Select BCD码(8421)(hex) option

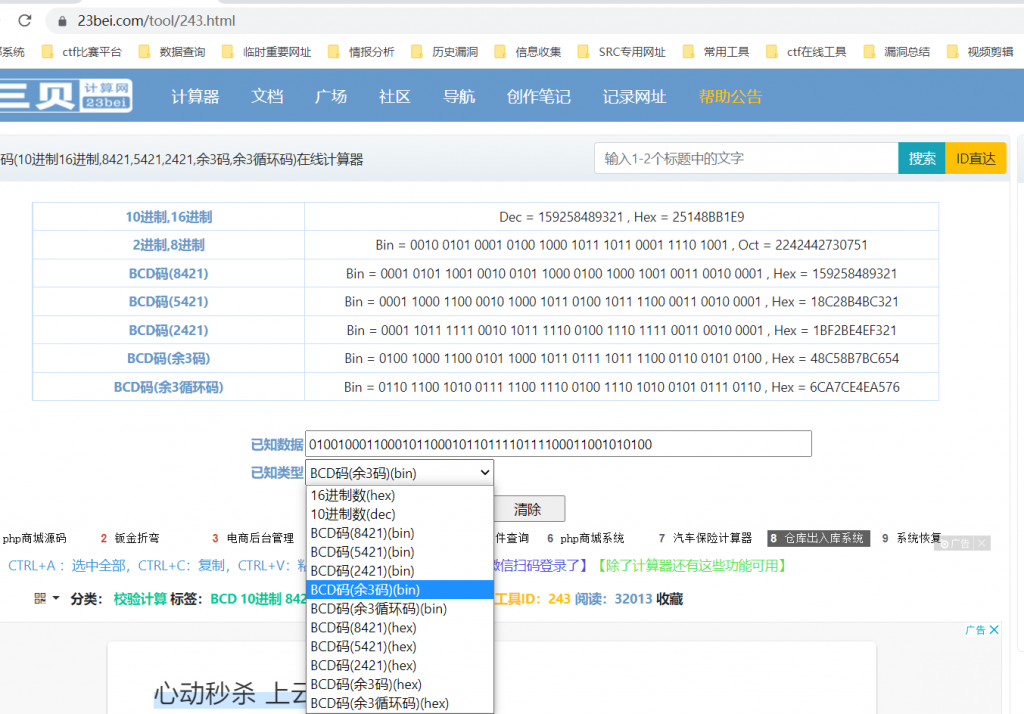tap(400, 628)
